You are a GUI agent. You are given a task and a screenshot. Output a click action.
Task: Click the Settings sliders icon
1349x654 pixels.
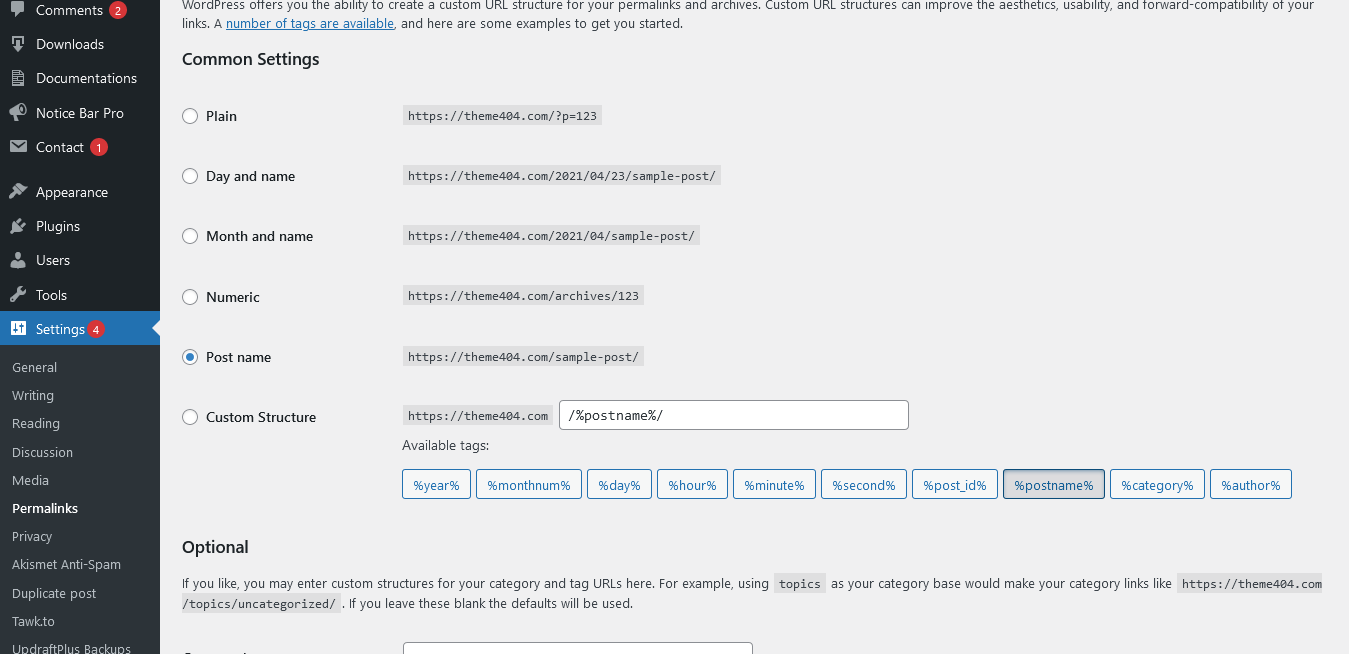(x=18, y=329)
